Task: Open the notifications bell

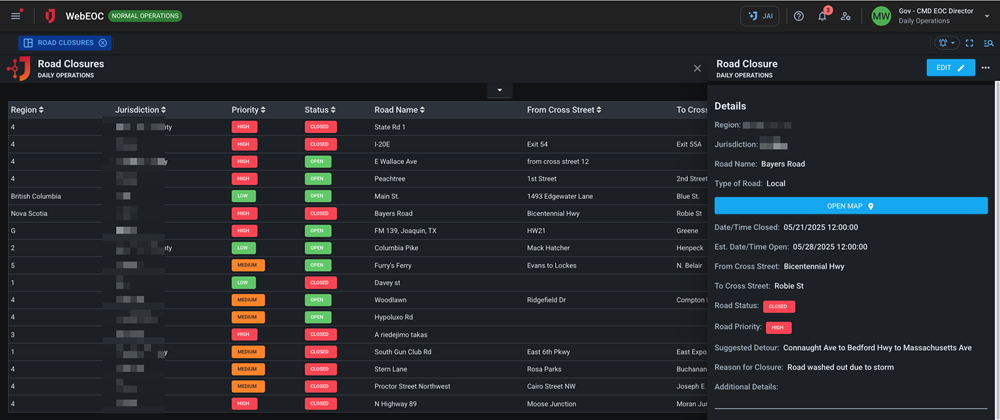Action: (x=822, y=16)
